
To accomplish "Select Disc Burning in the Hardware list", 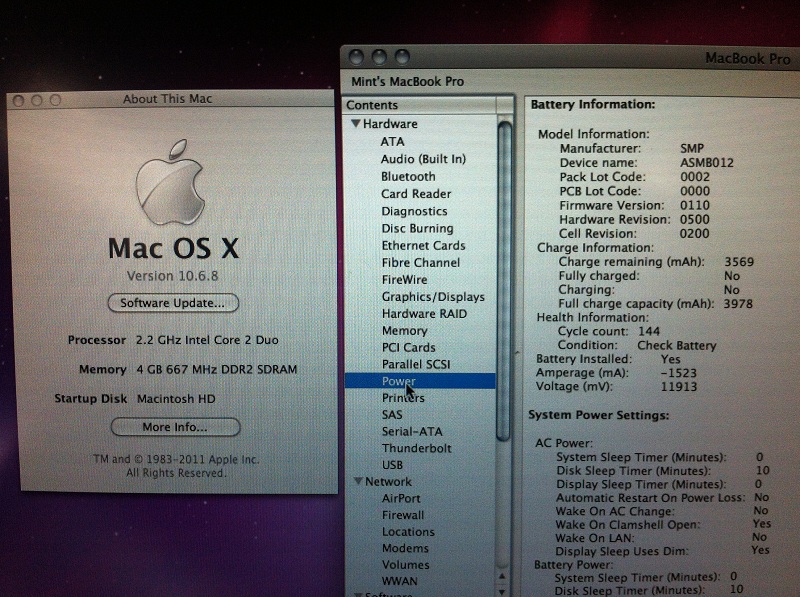I will pyautogui.click(x=417, y=228).
